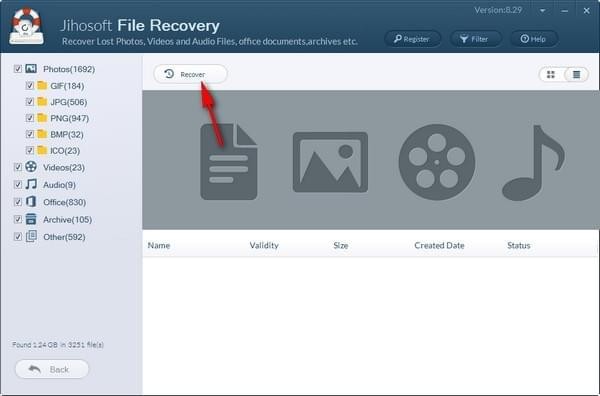The height and width of the screenshot is (396, 600).
Task: Click the JPG folder icon
Action: (x=42, y=101)
